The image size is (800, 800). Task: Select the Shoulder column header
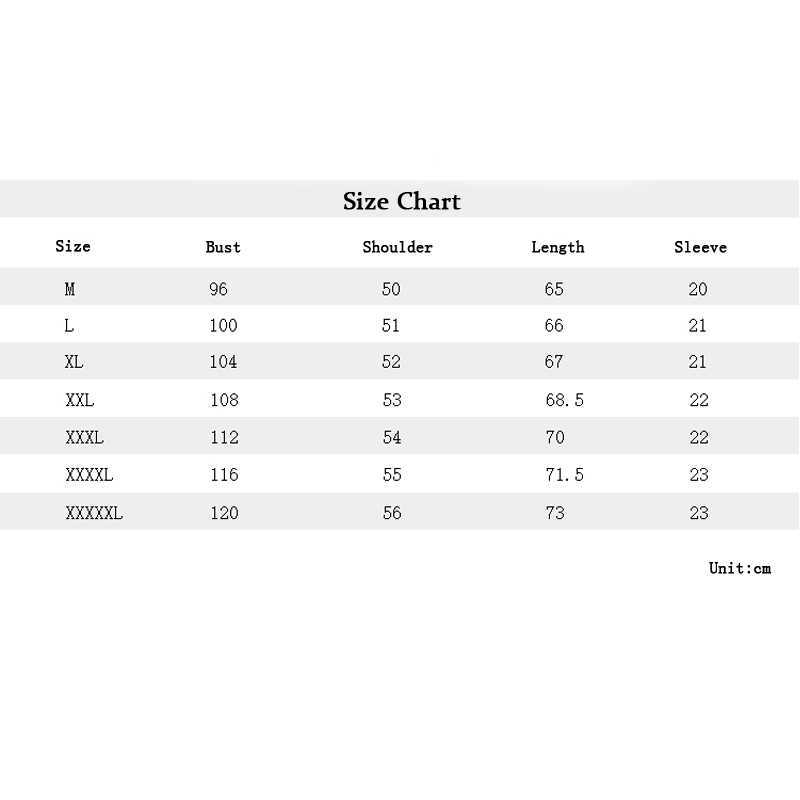397,247
